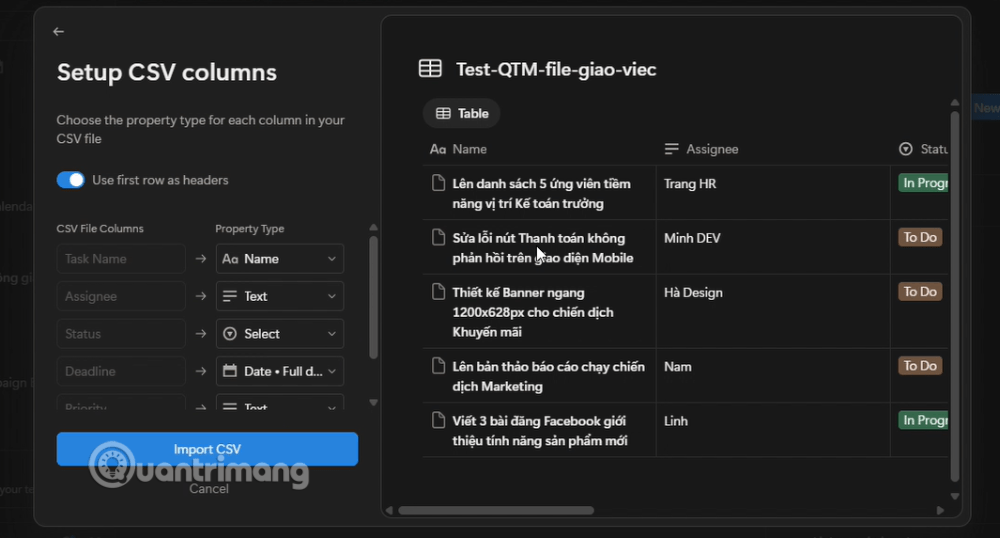Click preview vertical scrollbar down arrow
The height and width of the screenshot is (538, 1000).
(x=955, y=496)
